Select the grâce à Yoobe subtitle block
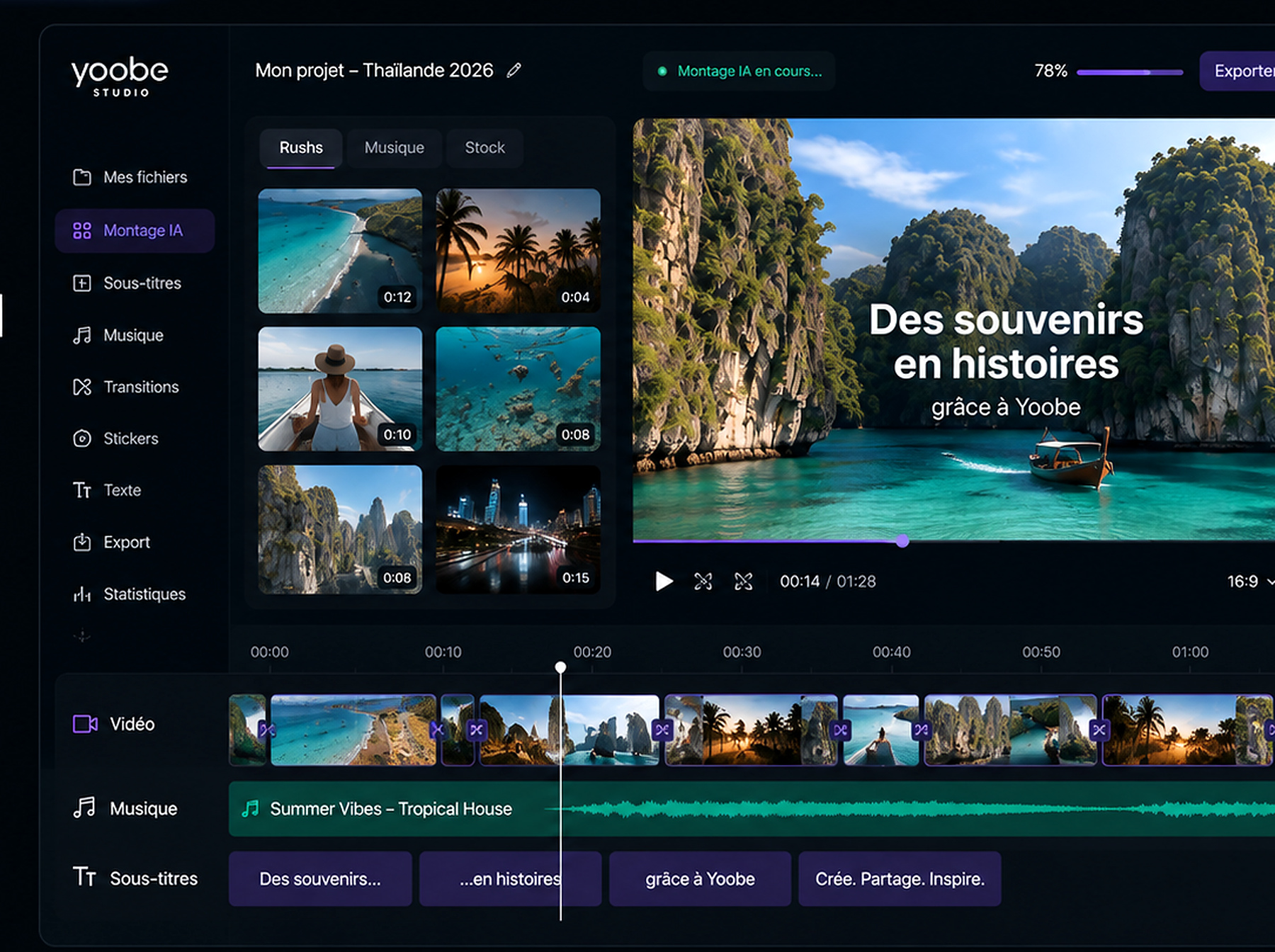Image resolution: width=1275 pixels, height=952 pixels. [700, 879]
